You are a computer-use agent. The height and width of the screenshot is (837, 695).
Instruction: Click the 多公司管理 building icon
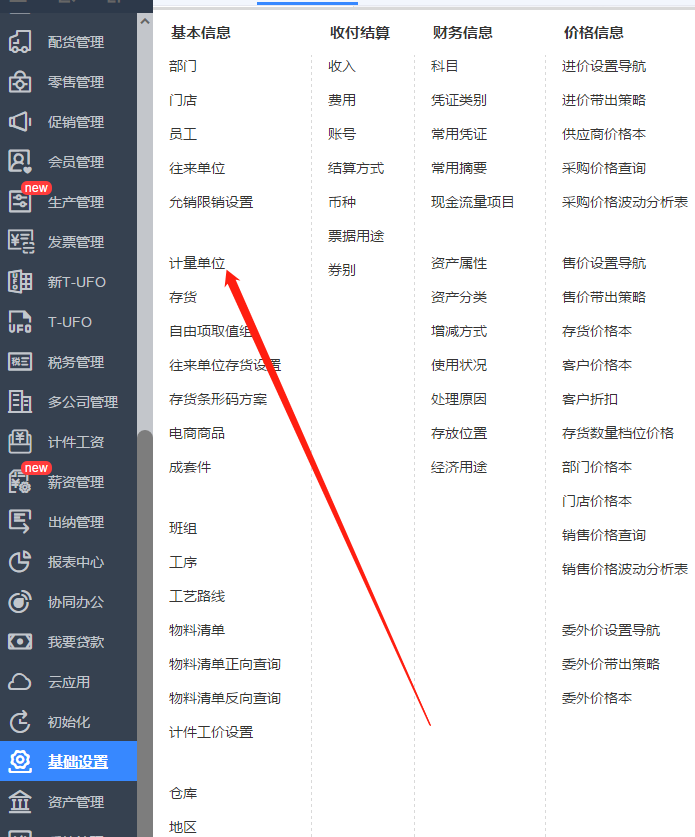(x=20, y=402)
